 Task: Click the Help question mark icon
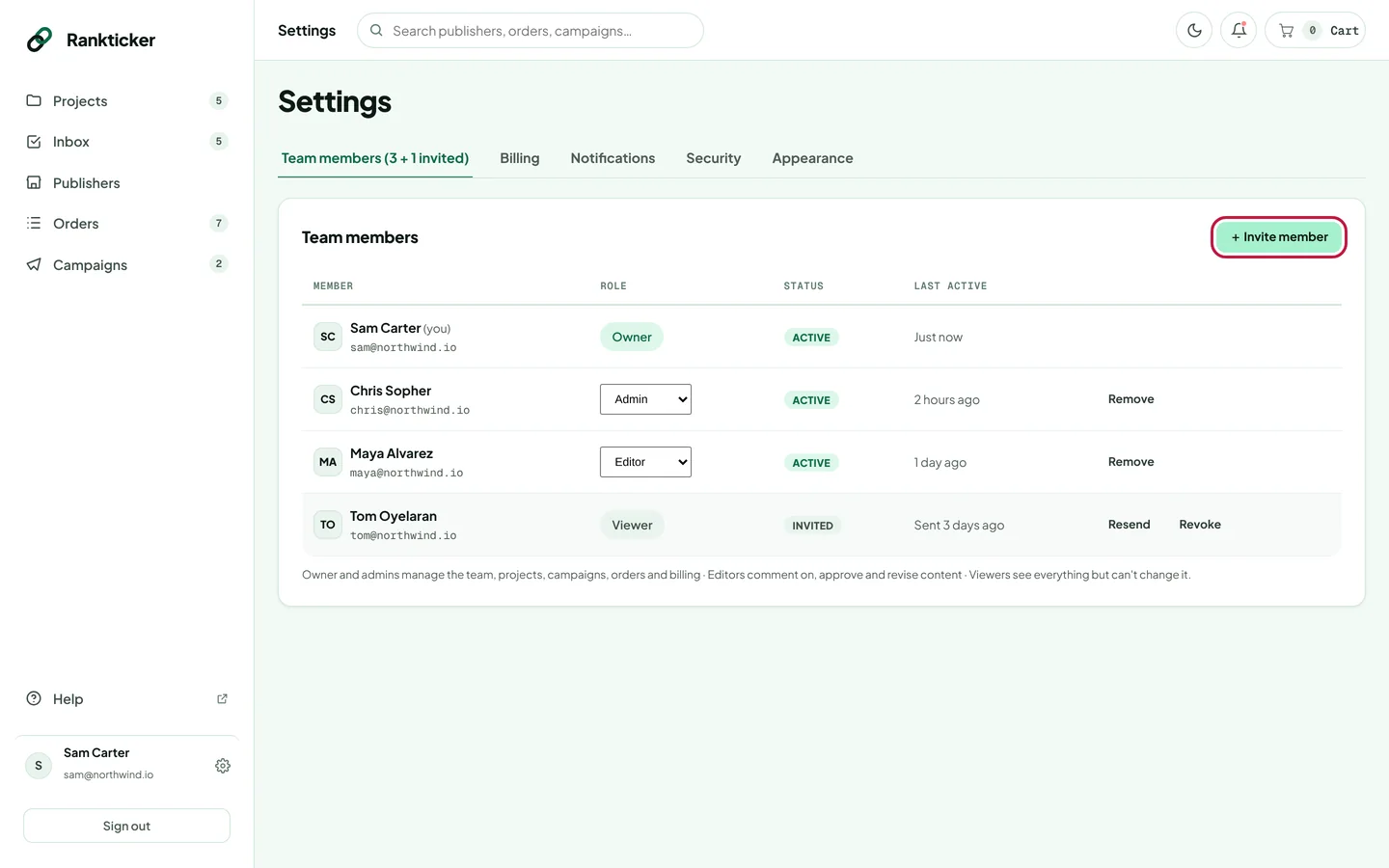[34, 698]
